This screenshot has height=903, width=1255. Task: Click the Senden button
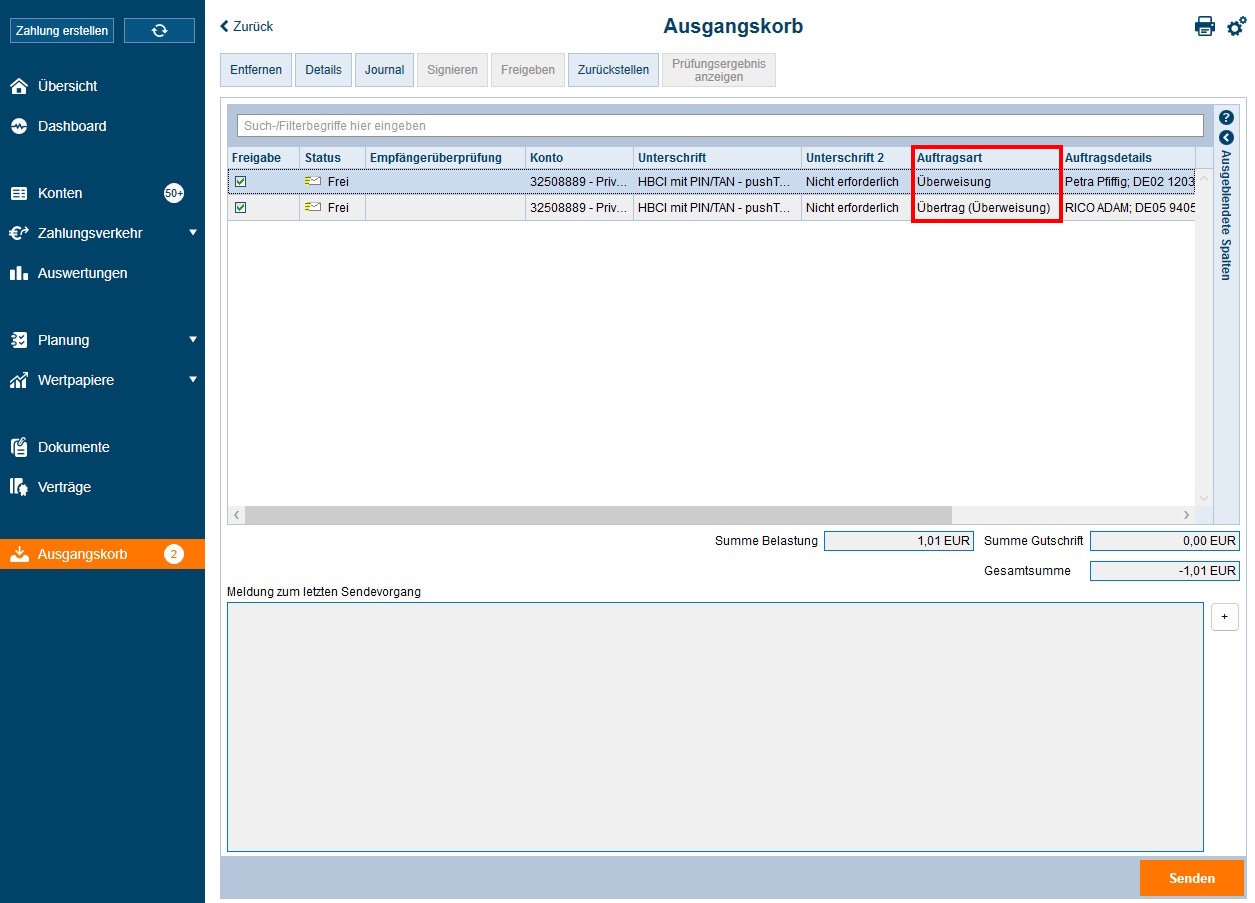(x=1191, y=877)
